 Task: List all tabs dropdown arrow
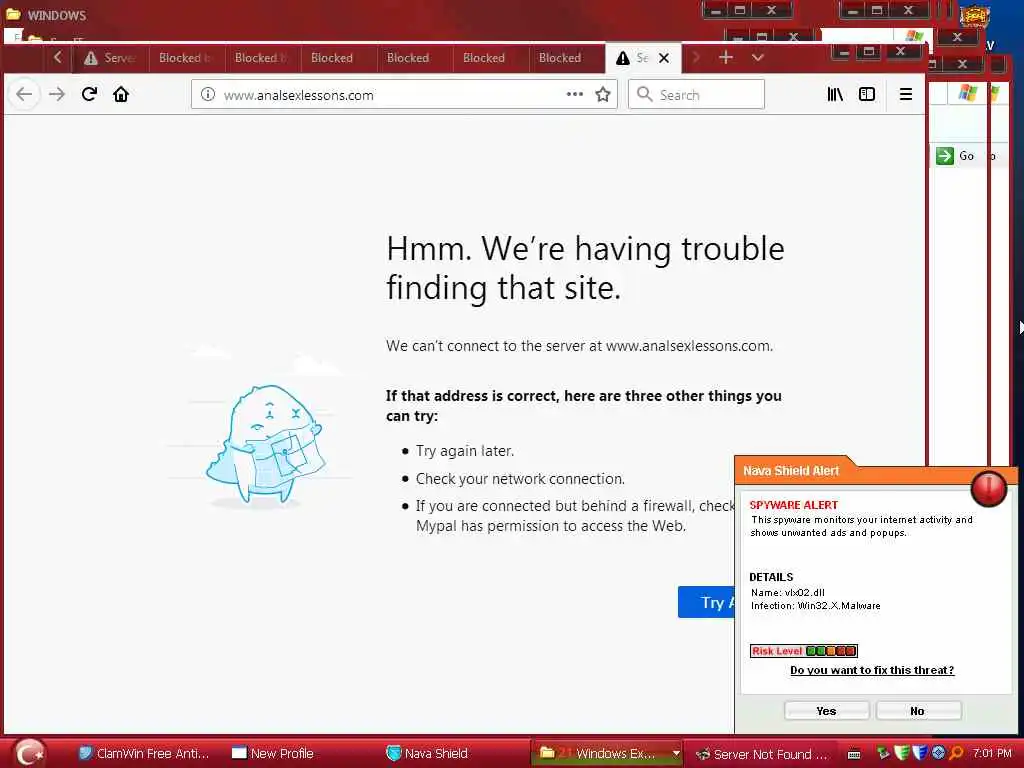click(x=758, y=57)
